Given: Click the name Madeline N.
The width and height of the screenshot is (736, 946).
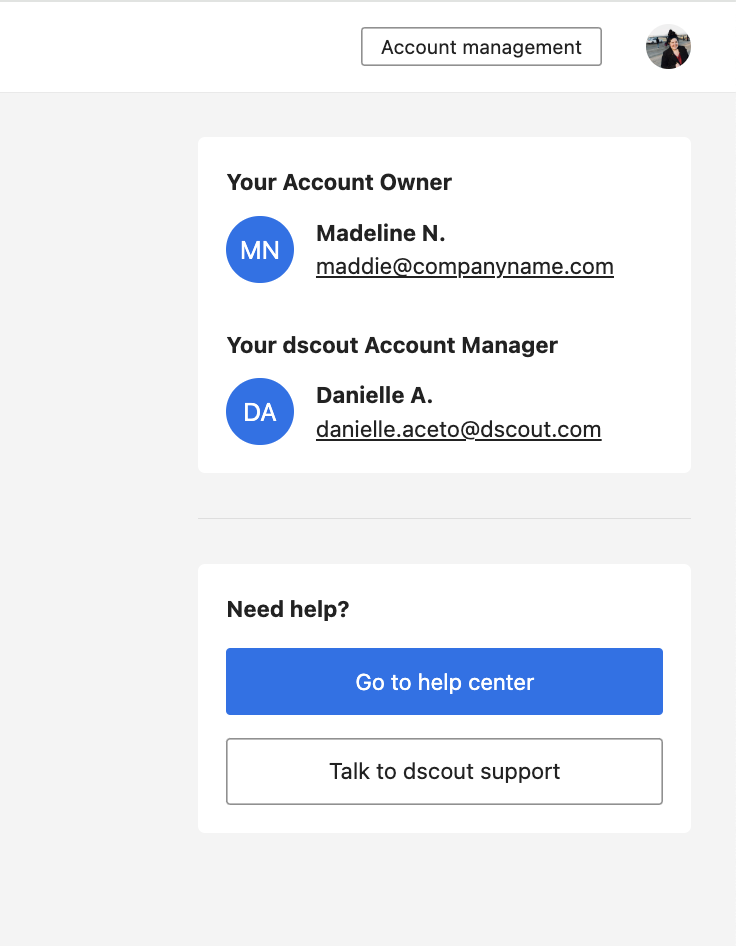Looking at the screenshot, I should [381, 233].
